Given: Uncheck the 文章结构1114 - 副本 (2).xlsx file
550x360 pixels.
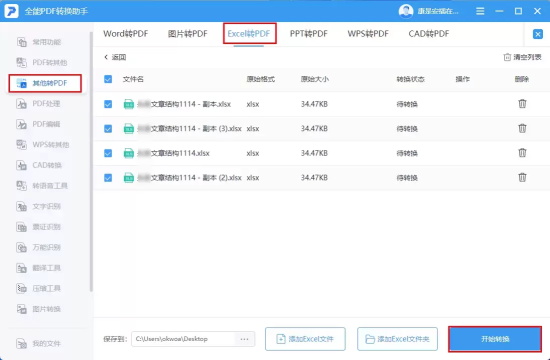Looking at the screenshot, I should [108, 178].
